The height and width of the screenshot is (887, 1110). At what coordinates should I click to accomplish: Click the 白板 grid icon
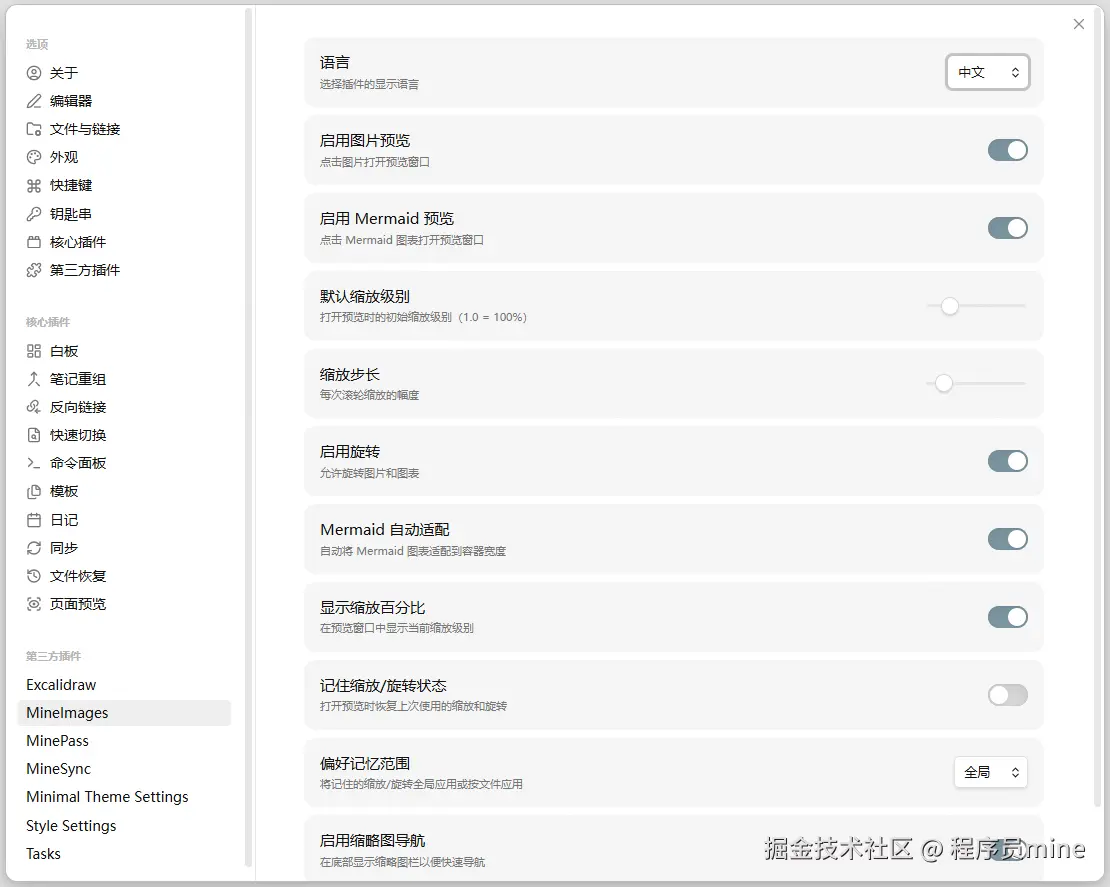coord(33,351)
